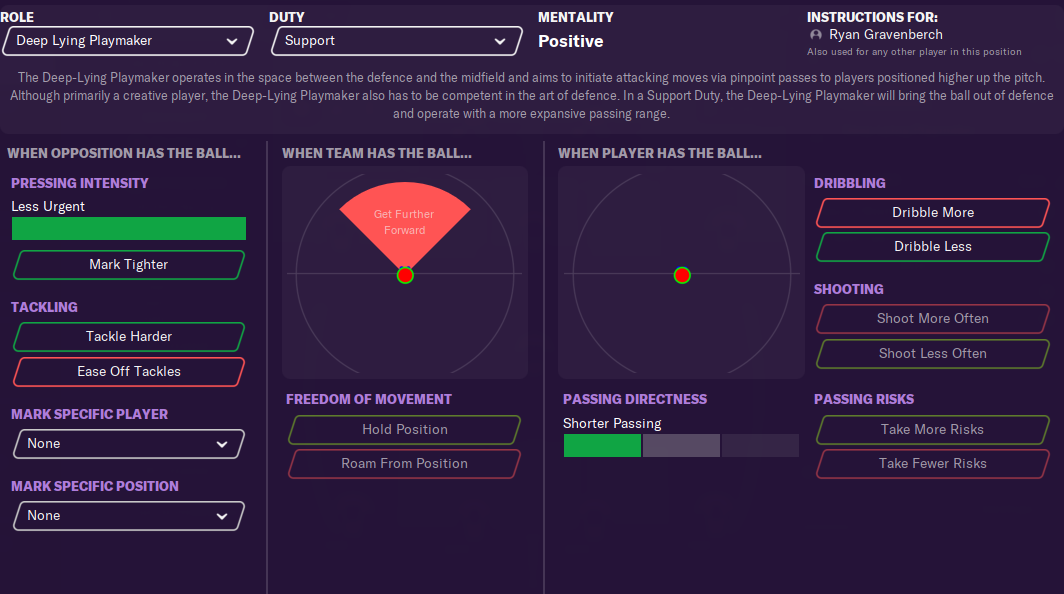Click the red dot in player-has-ball diagram
The height and width of the screenshot is (594, 1064).
click(682, 275)
